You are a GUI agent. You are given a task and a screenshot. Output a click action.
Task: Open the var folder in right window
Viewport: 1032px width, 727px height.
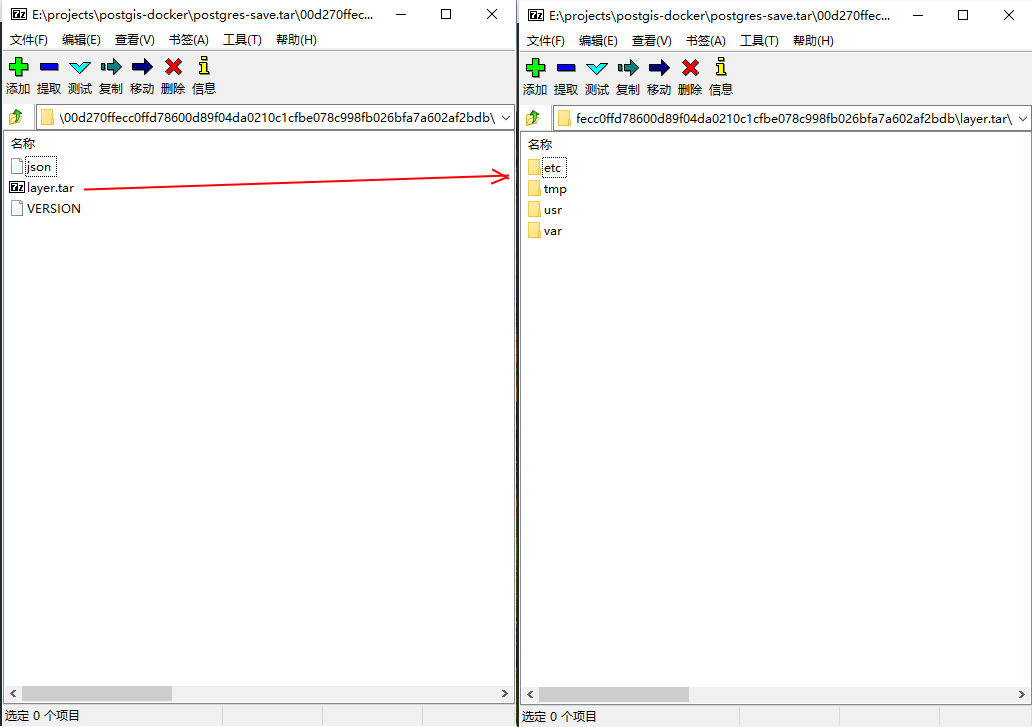pos(550,230)
